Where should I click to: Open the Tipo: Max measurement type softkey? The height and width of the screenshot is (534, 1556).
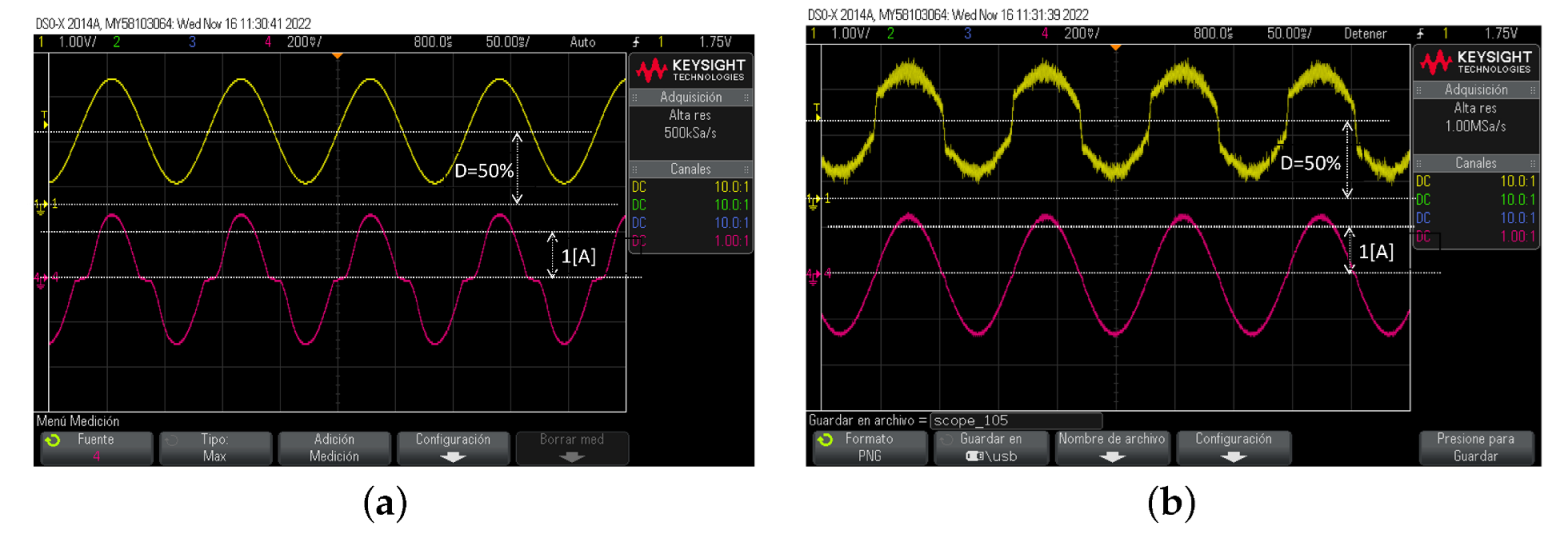(215, 448)
